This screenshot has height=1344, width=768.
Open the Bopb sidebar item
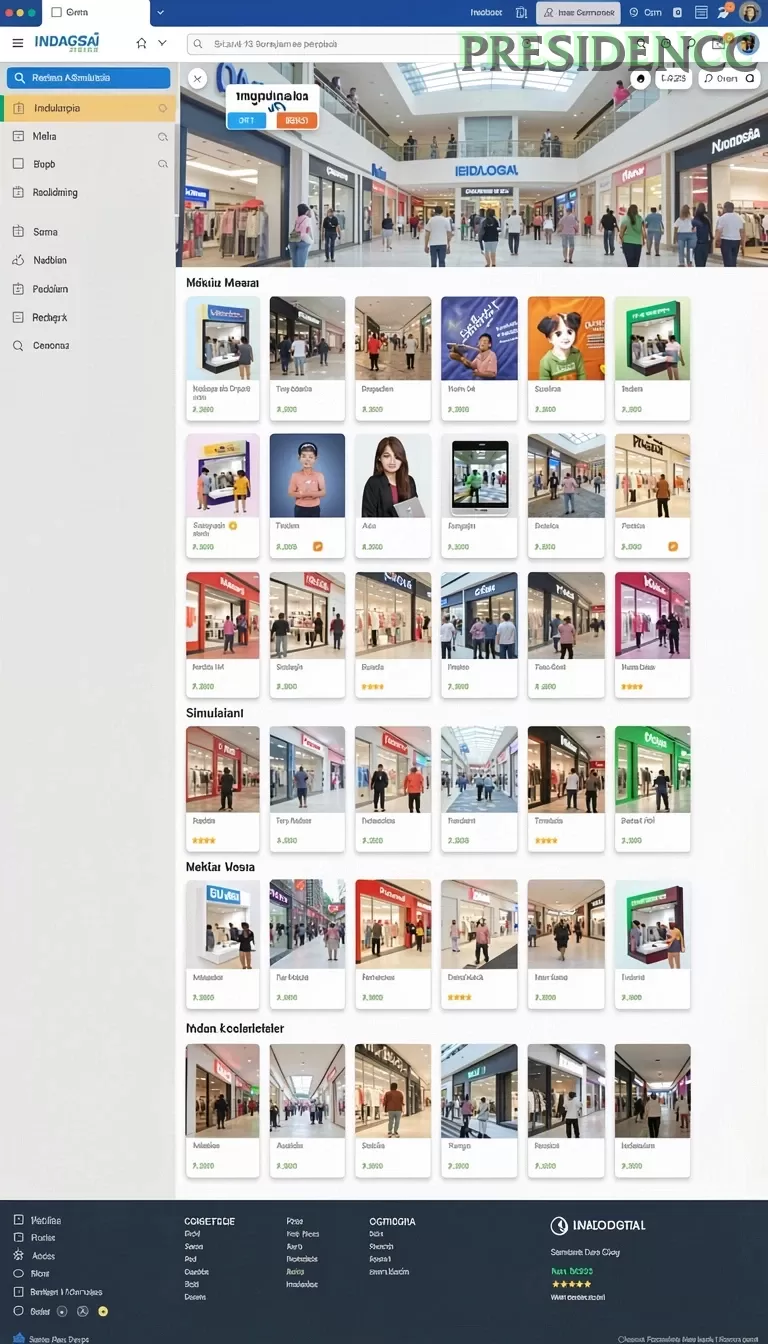coord(89,164)
